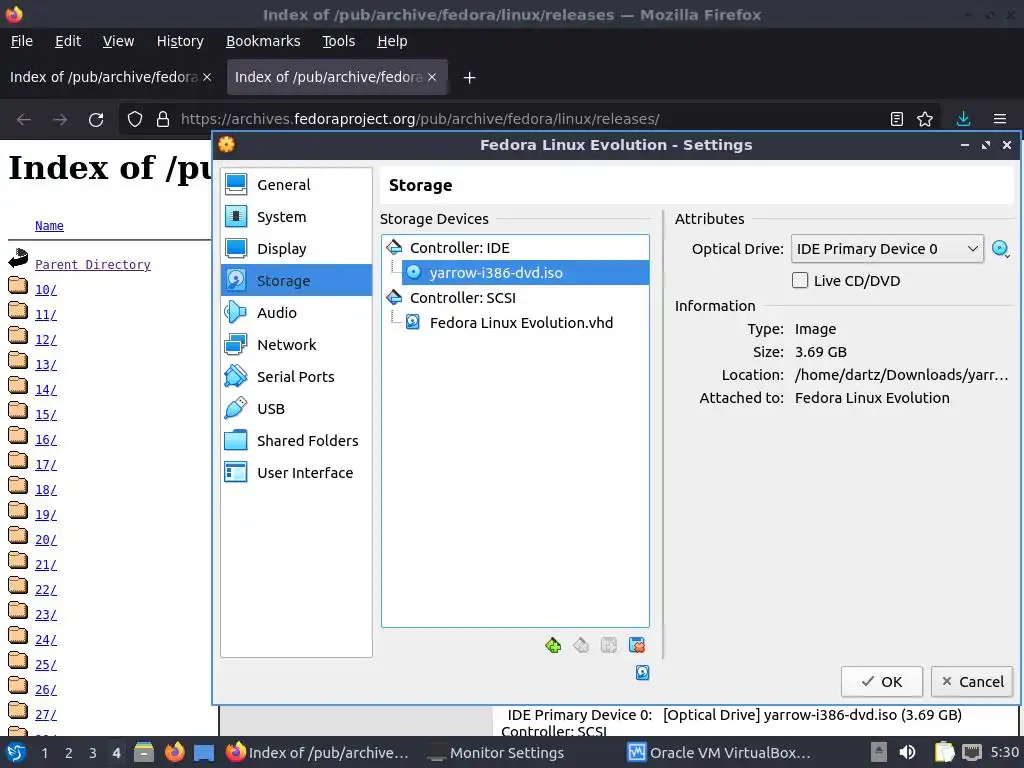Viewport: 1024px width, 768px height.
Task: Click the padlock site security icon
Action: 163,120
